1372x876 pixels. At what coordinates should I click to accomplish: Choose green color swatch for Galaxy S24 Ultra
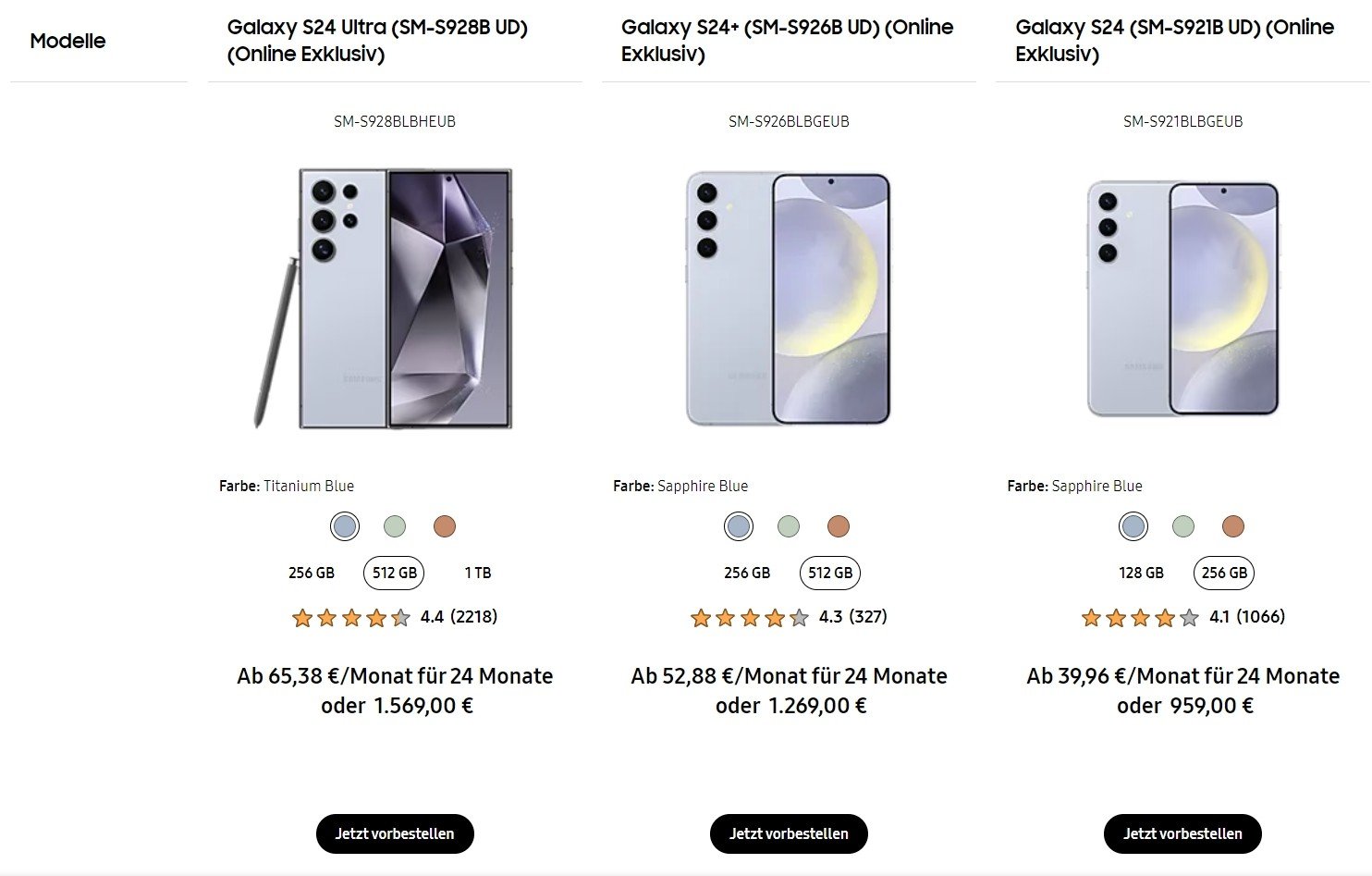395,526
